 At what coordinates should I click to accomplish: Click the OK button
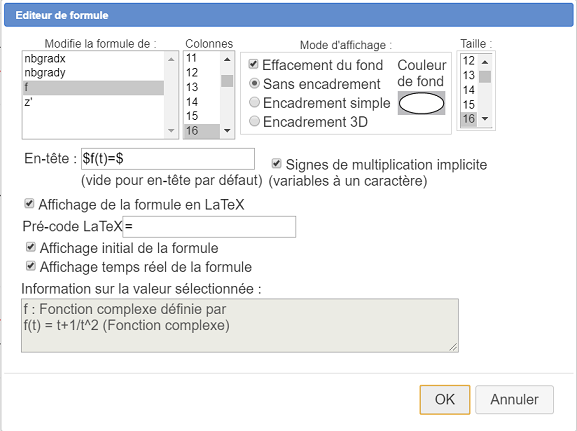click(x=445, y=400)
